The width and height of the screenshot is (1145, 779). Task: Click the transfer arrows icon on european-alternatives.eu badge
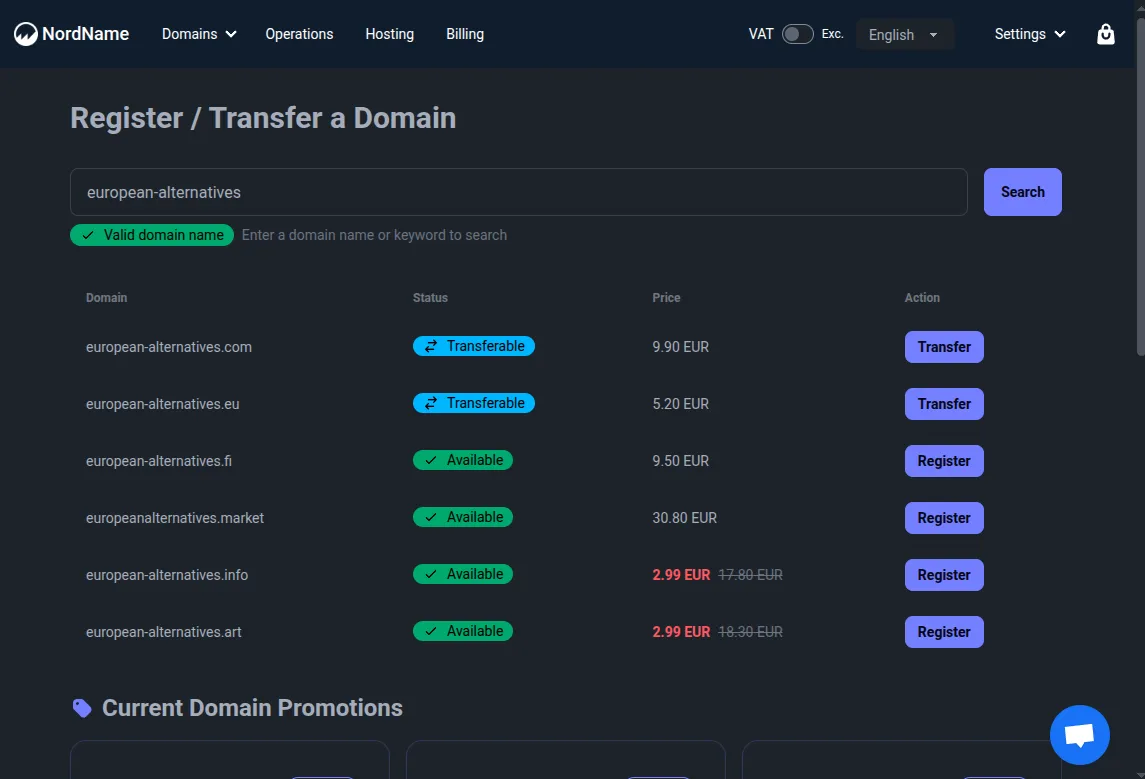[x=428, y=403]
